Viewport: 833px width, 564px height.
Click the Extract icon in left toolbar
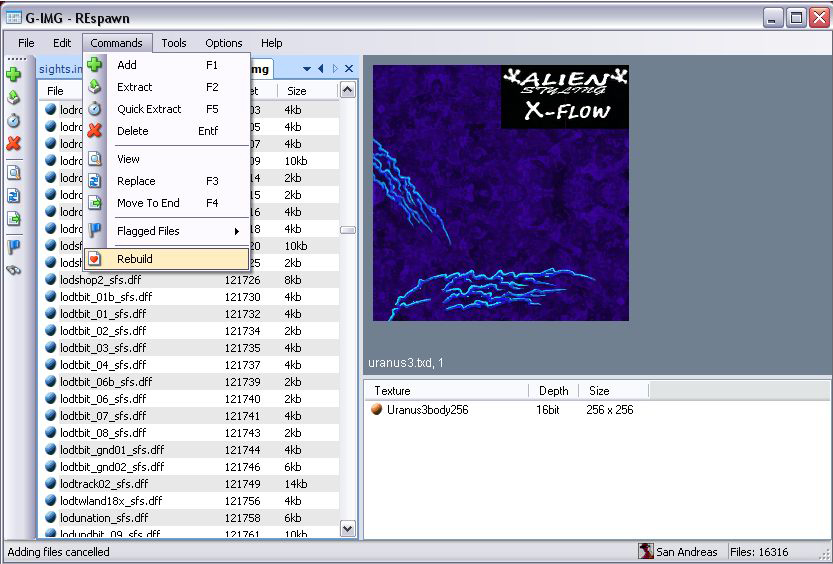click(x=14, y=97)
